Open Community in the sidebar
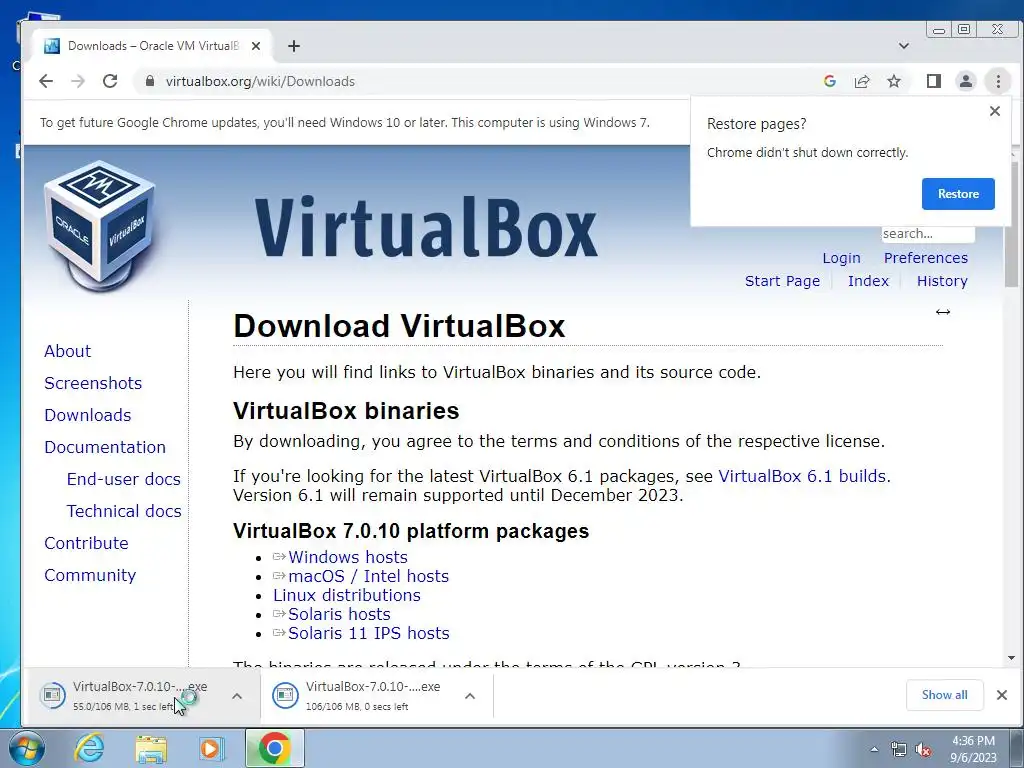1024x768 pixels. pyautogui.click(x=90, y=575)
